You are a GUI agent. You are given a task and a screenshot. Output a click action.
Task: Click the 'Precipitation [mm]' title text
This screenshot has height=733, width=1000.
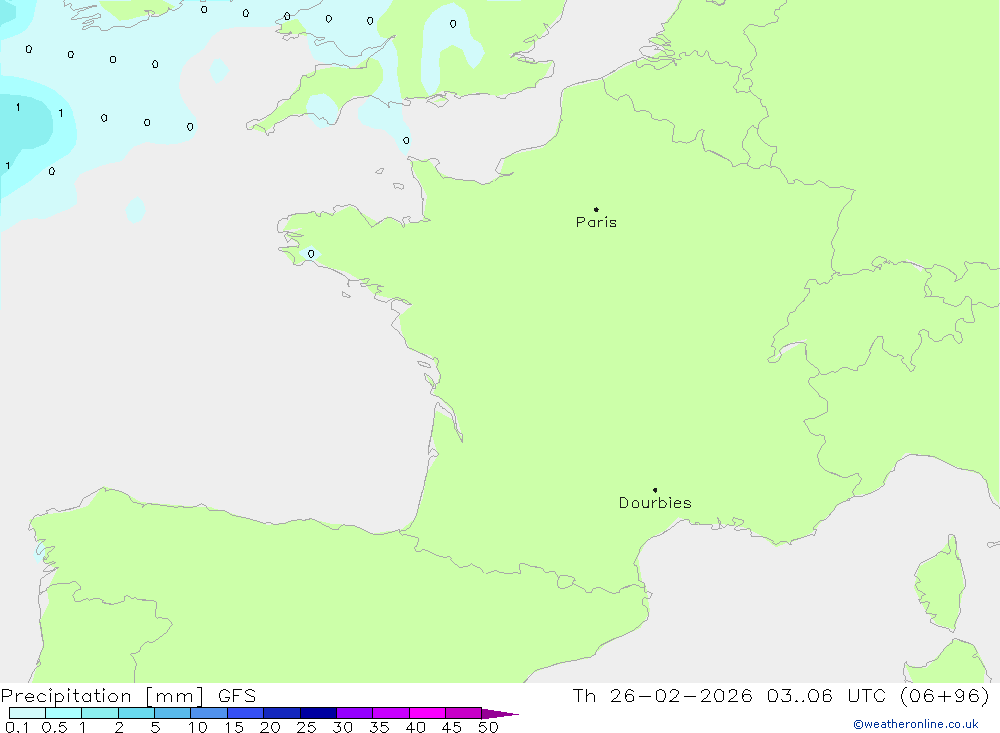102,696
